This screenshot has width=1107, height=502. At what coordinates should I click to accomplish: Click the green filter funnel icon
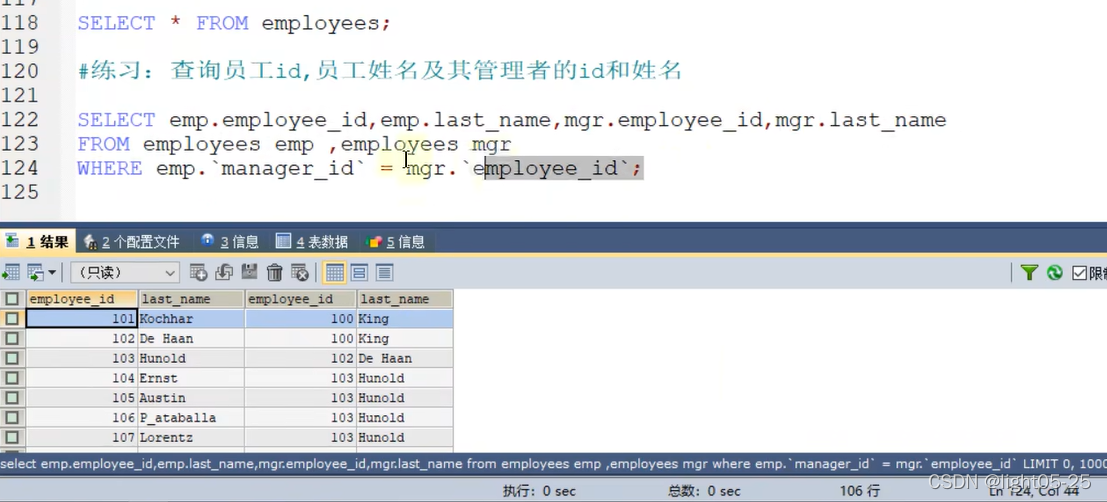[1029, 273]
